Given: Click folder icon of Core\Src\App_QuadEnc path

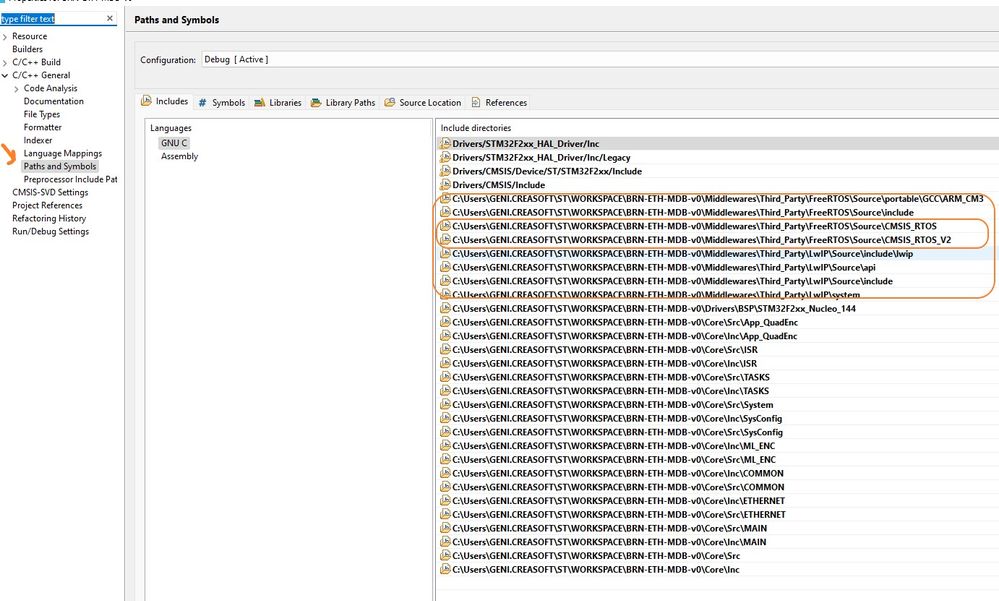Looking at the screenshot, I should 445,322.
